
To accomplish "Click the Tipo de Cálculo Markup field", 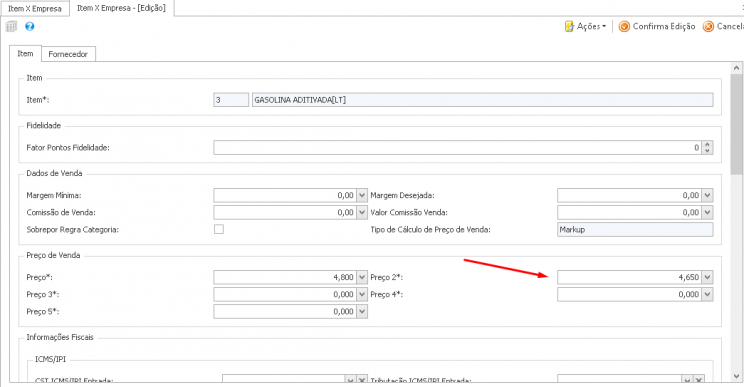I will [635, 230].
